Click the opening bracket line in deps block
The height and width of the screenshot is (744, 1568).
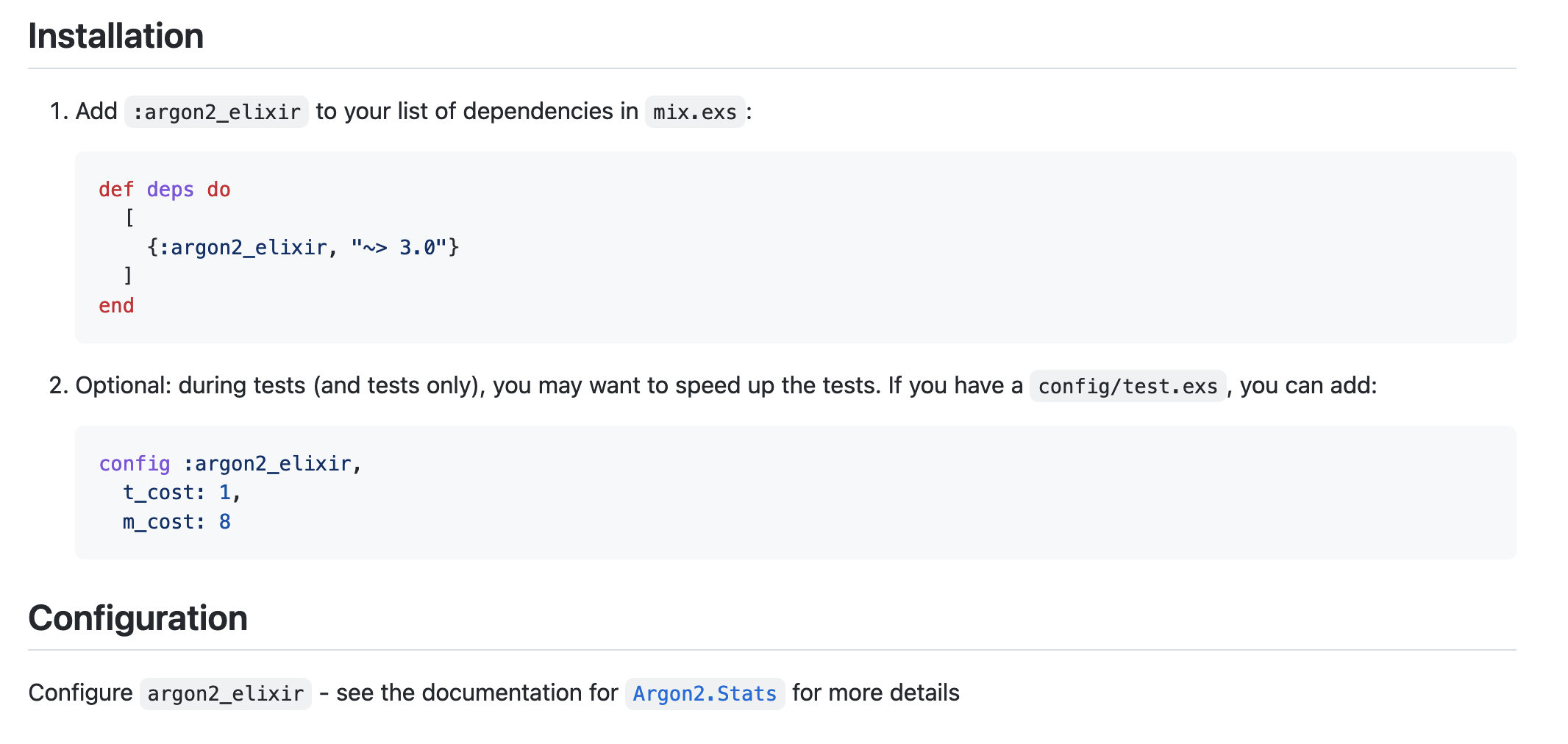click(129, 218)
